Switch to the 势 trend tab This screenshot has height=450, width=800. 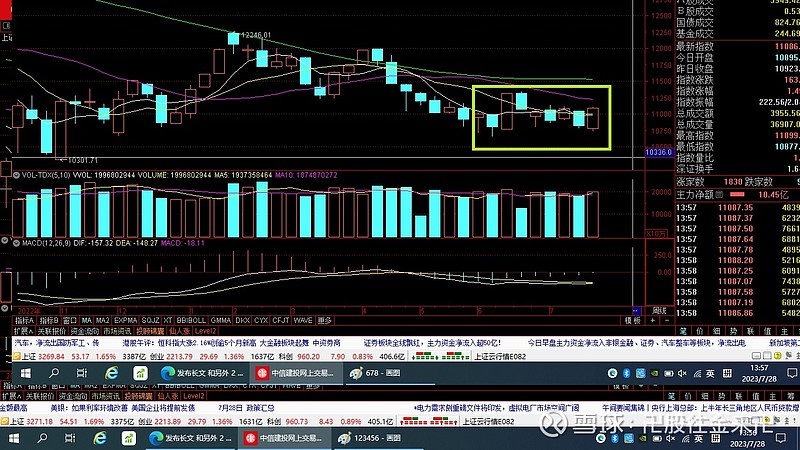click(x=734, y=331)
